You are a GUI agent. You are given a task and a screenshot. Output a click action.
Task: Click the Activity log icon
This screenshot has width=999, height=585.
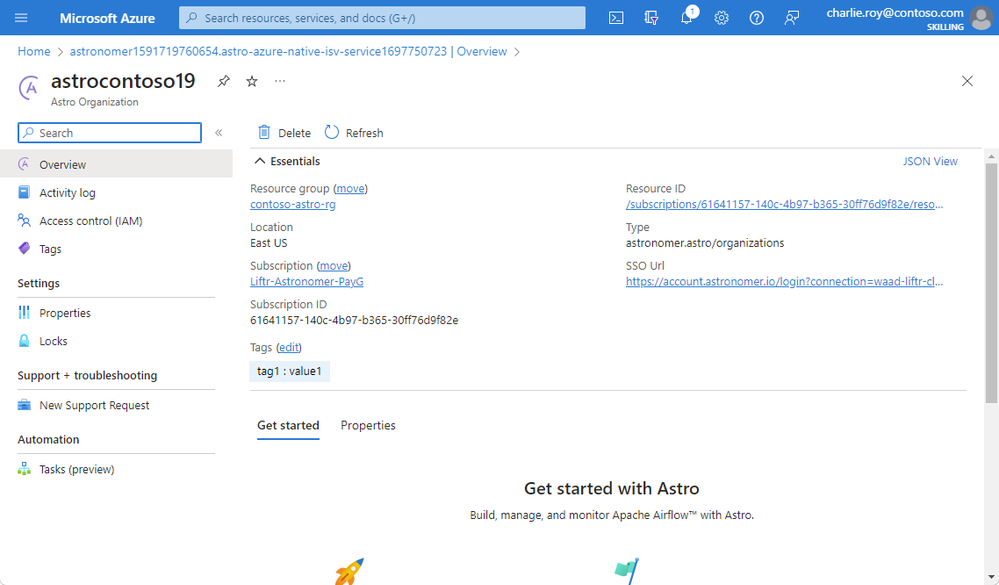(x=24, y=192)
